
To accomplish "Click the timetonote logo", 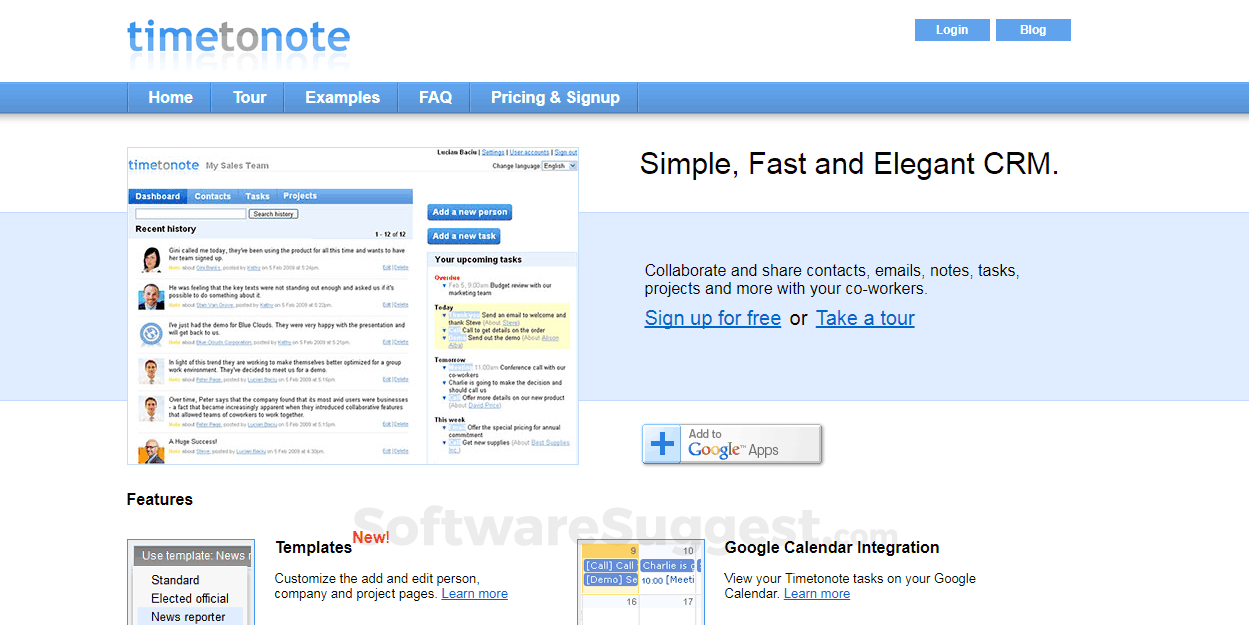I will coord(238,38).
